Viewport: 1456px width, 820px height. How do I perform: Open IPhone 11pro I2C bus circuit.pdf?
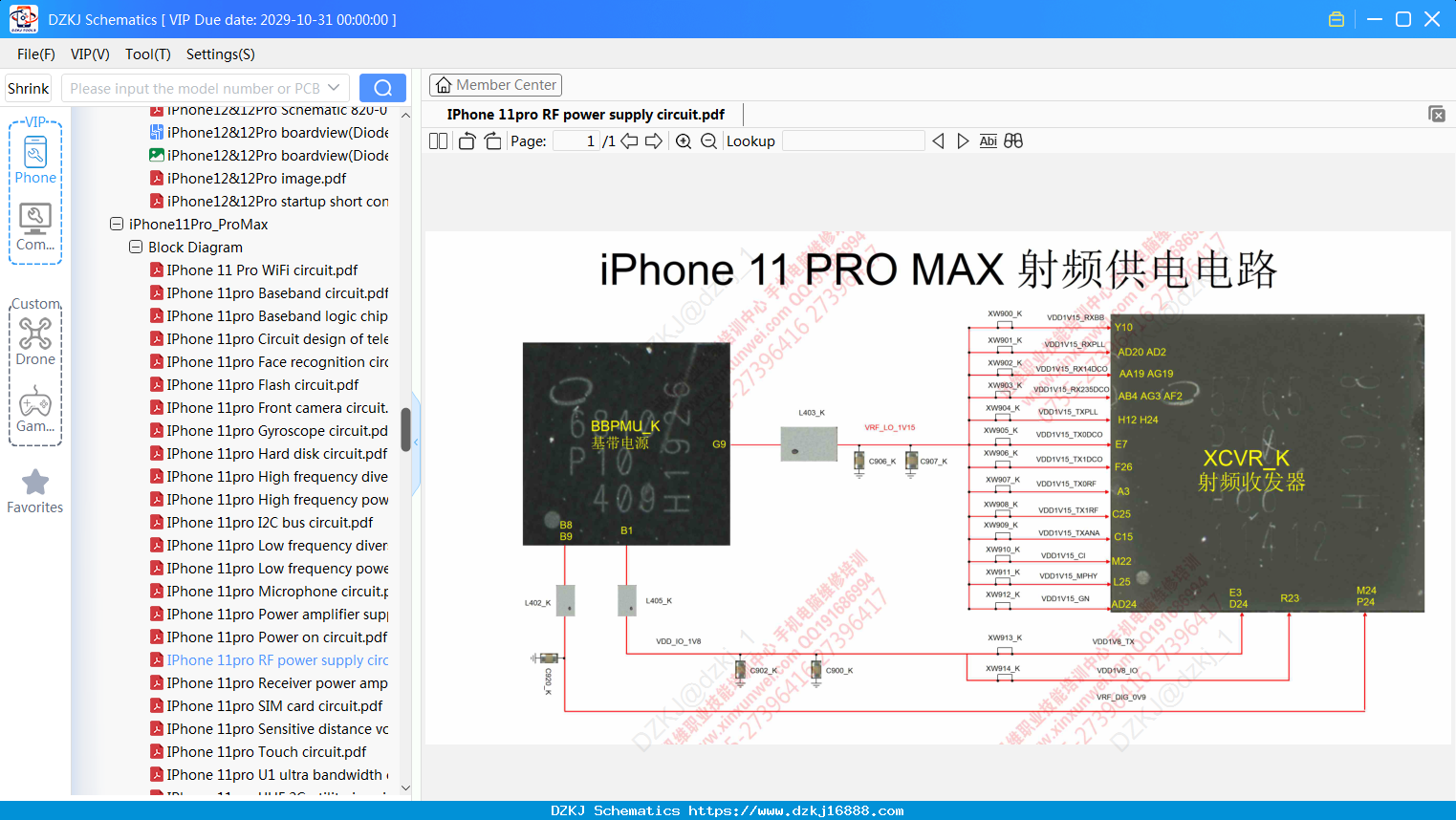(271, 523)
